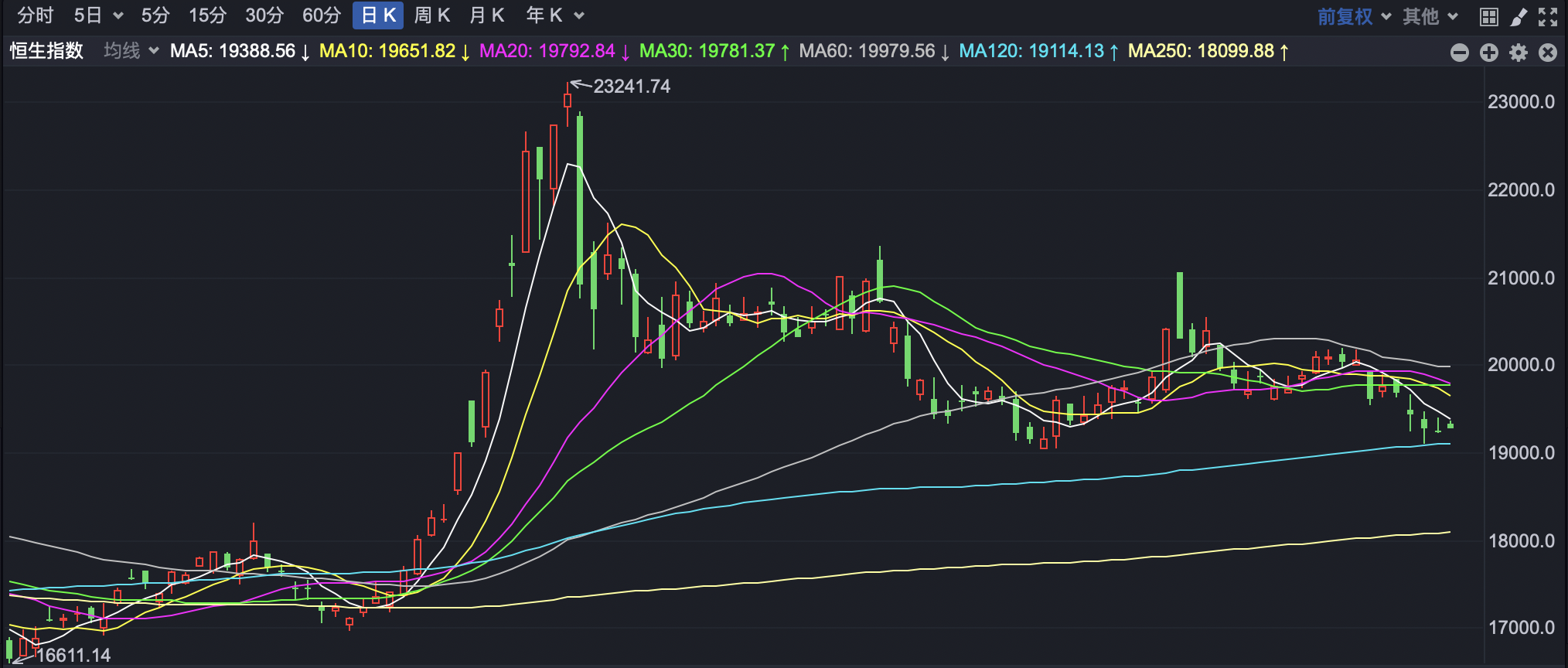Click the last green candlestick on the right
Screen dimensions: 1568x668
point(1450,424)
